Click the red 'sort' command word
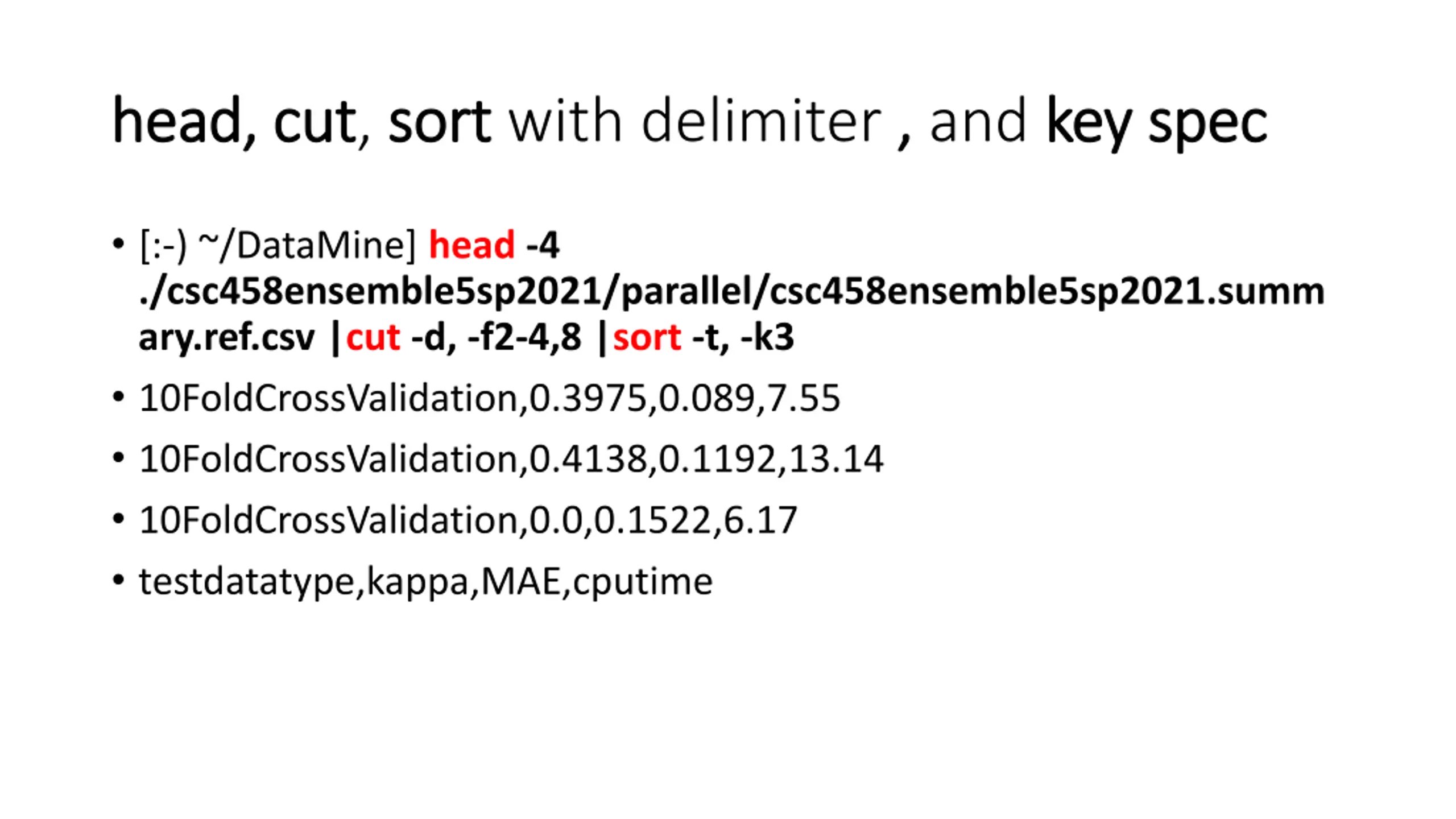Image resolution: width=1456 pixels, height=819 pixels. (x=647, y=337)
